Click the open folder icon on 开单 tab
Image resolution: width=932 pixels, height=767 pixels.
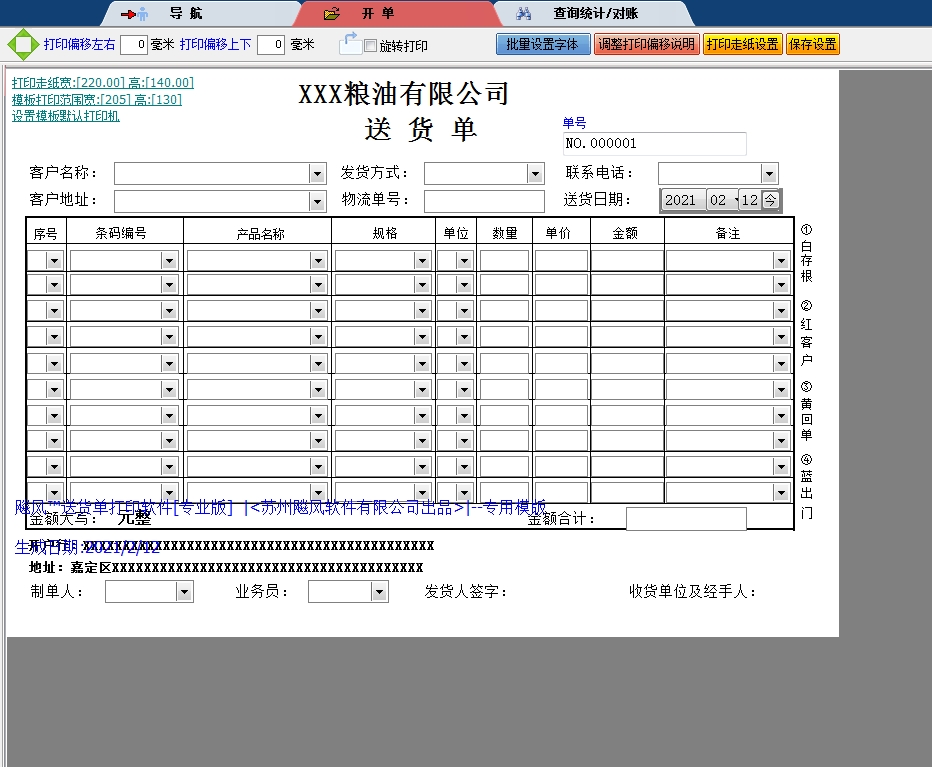tap(332, 14)
